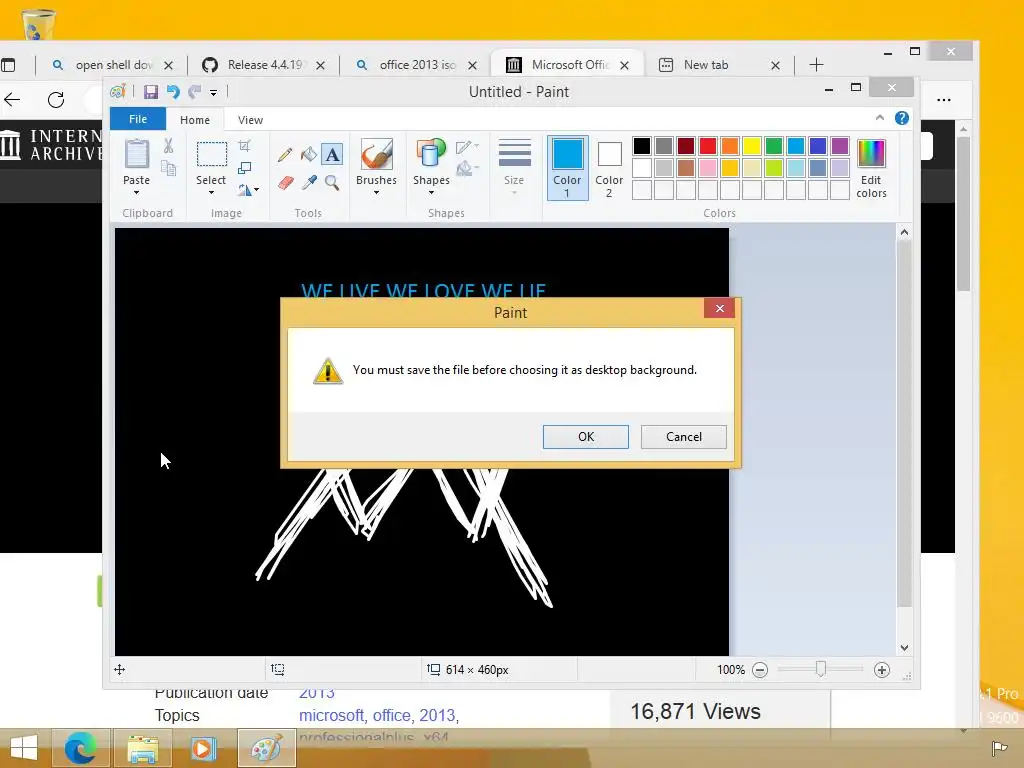Click the browser back arrow
The image size is (1024, 768).
pos(12,100)
